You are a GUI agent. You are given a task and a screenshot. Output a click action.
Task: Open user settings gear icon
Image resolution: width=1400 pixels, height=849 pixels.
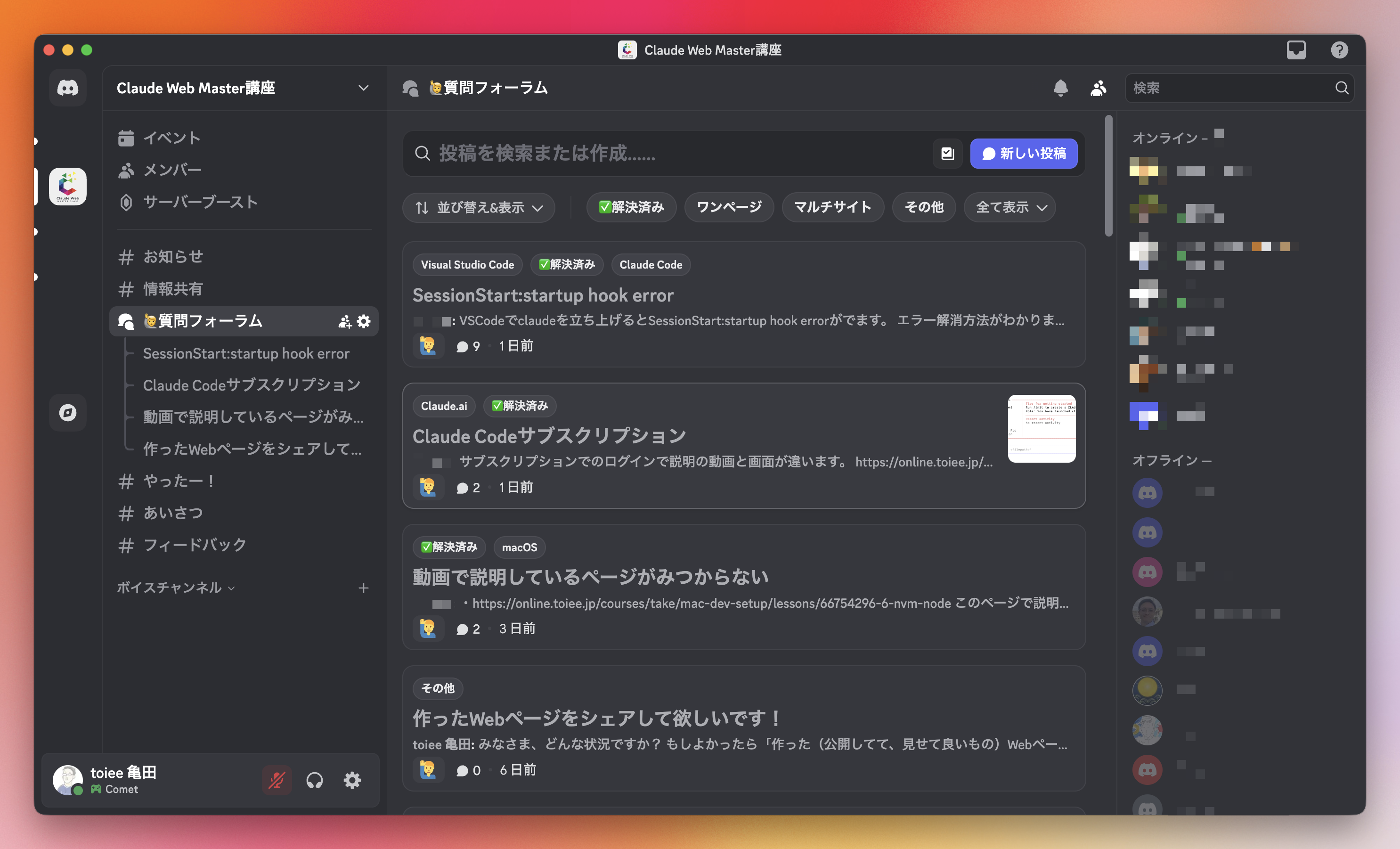[x=352, y=780]
